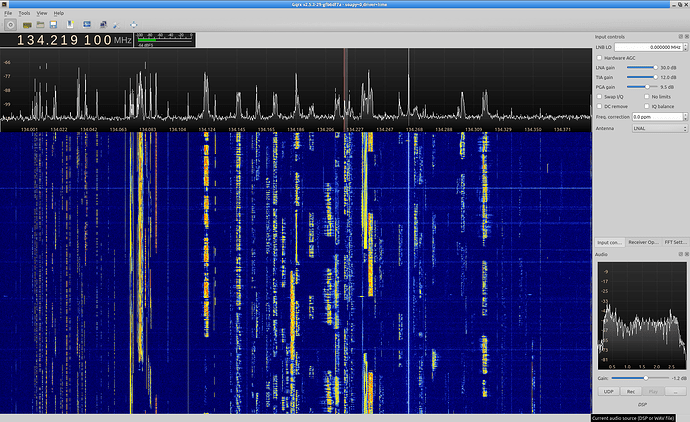690x422 pixels.
Task: Click the 134.219 100 MHz frequency display
Action: coord(66,40)
